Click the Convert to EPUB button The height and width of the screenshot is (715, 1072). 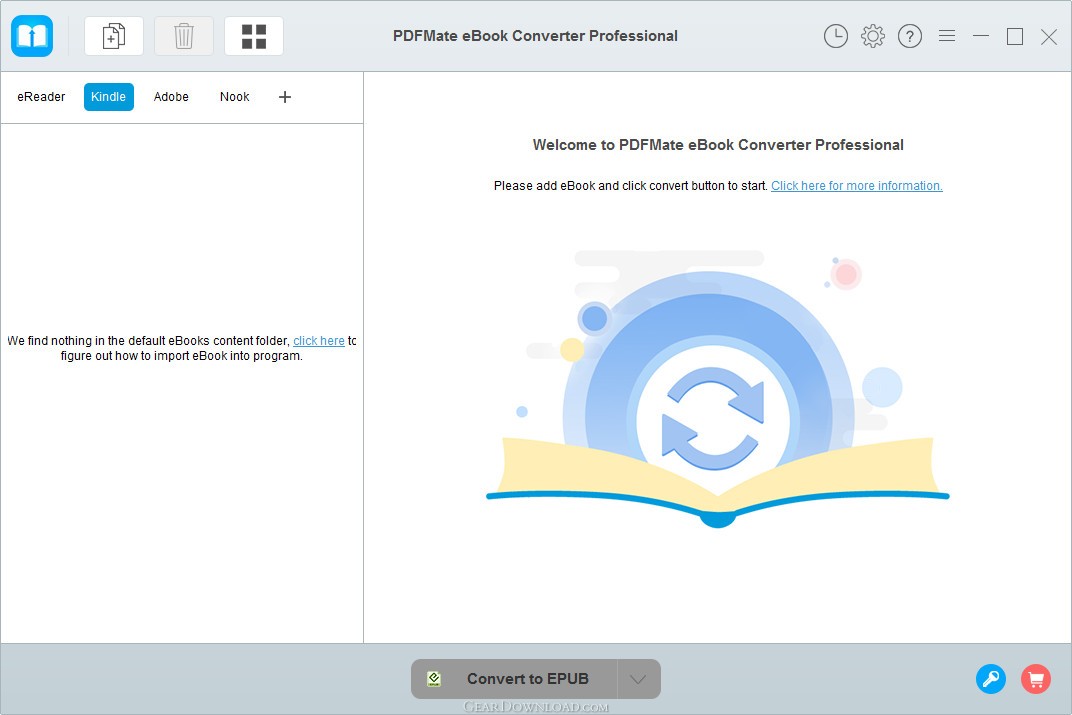514,679
